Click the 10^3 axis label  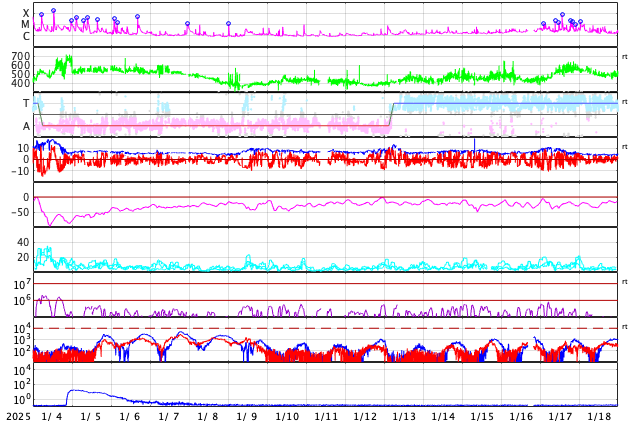tap(21, 340)
